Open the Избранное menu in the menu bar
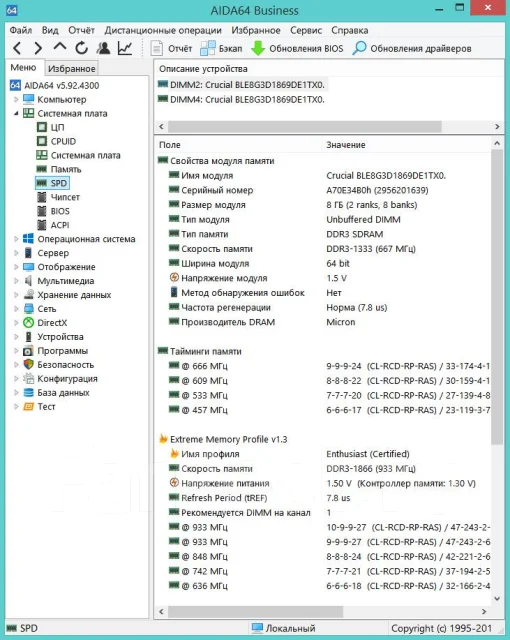The width and height of the screenshot is (510, 640). point(256,30)
